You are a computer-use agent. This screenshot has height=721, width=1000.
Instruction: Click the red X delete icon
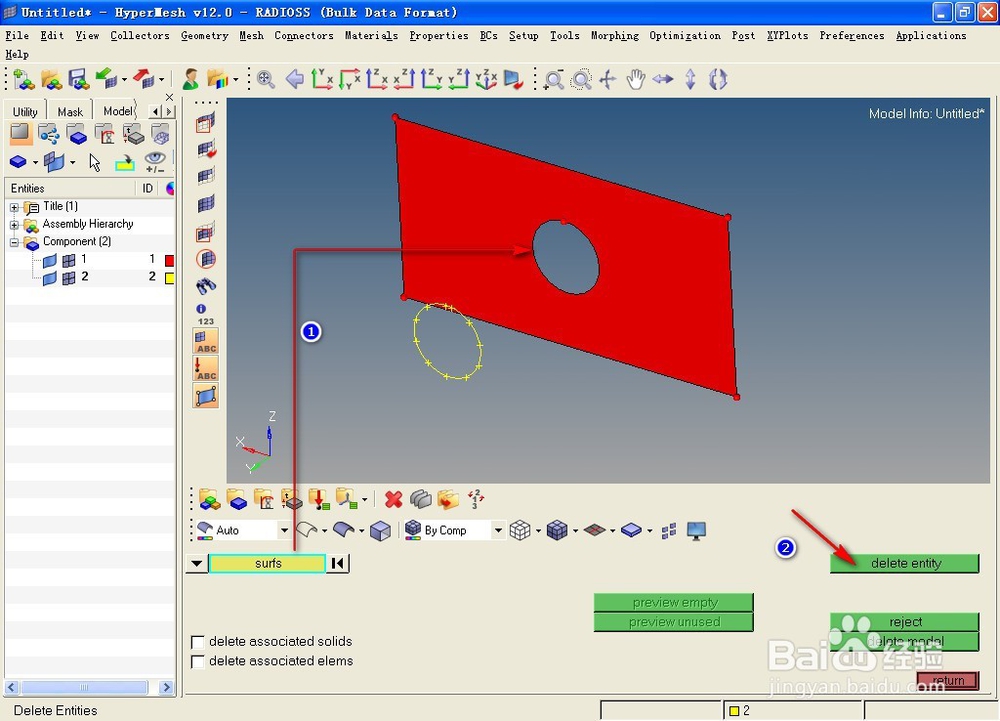[393, 499]
